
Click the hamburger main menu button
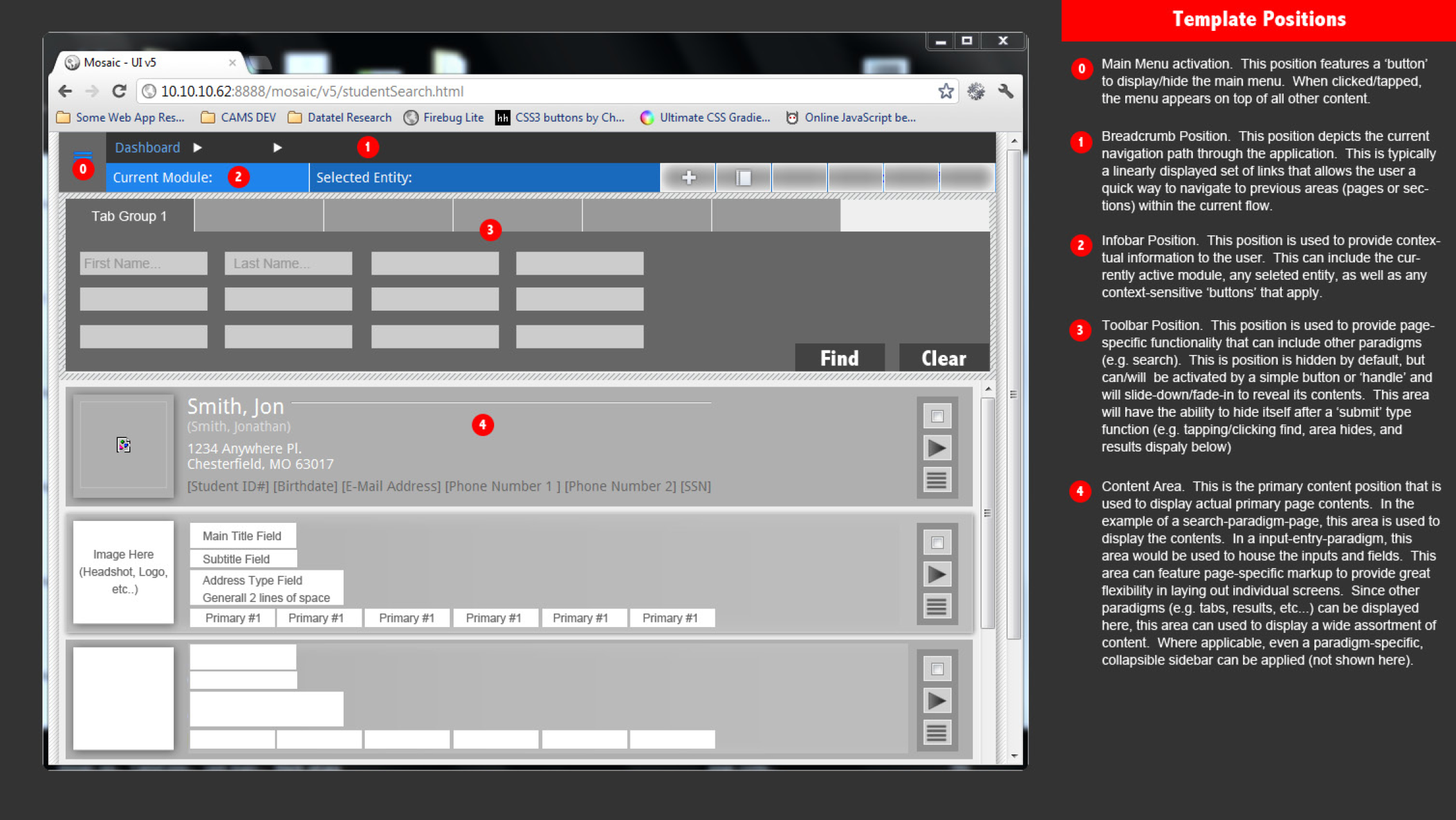point(82,155)
